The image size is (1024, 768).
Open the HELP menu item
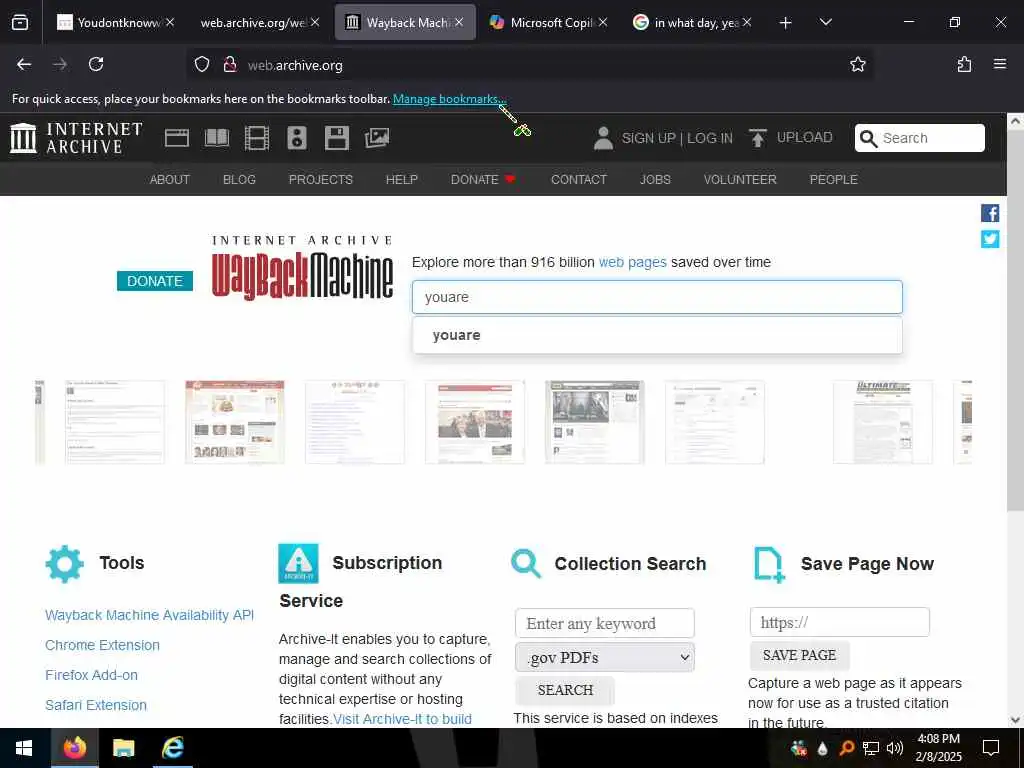click(402, 180)
